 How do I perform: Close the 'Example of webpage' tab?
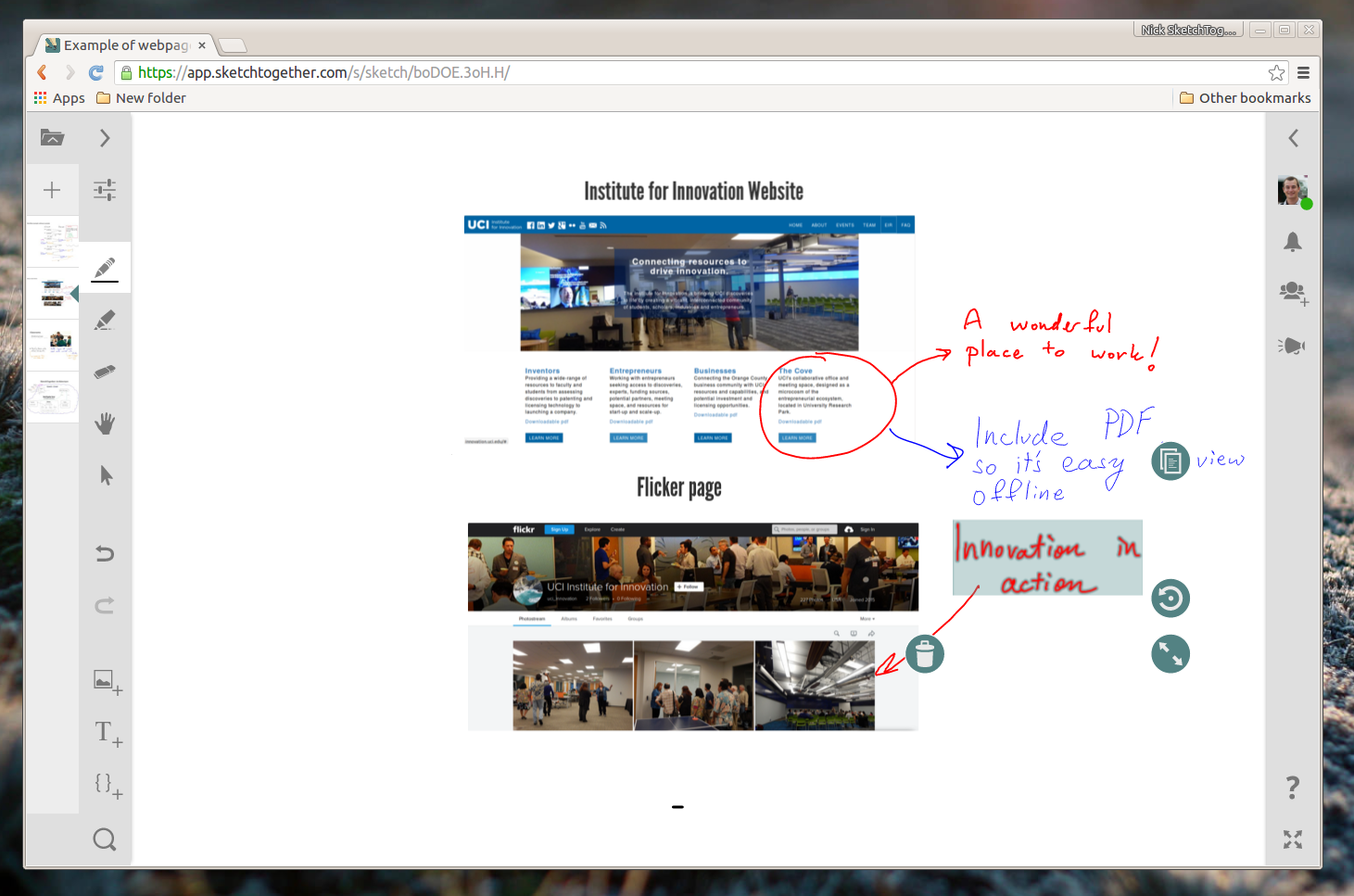click(x=202, y=45)
